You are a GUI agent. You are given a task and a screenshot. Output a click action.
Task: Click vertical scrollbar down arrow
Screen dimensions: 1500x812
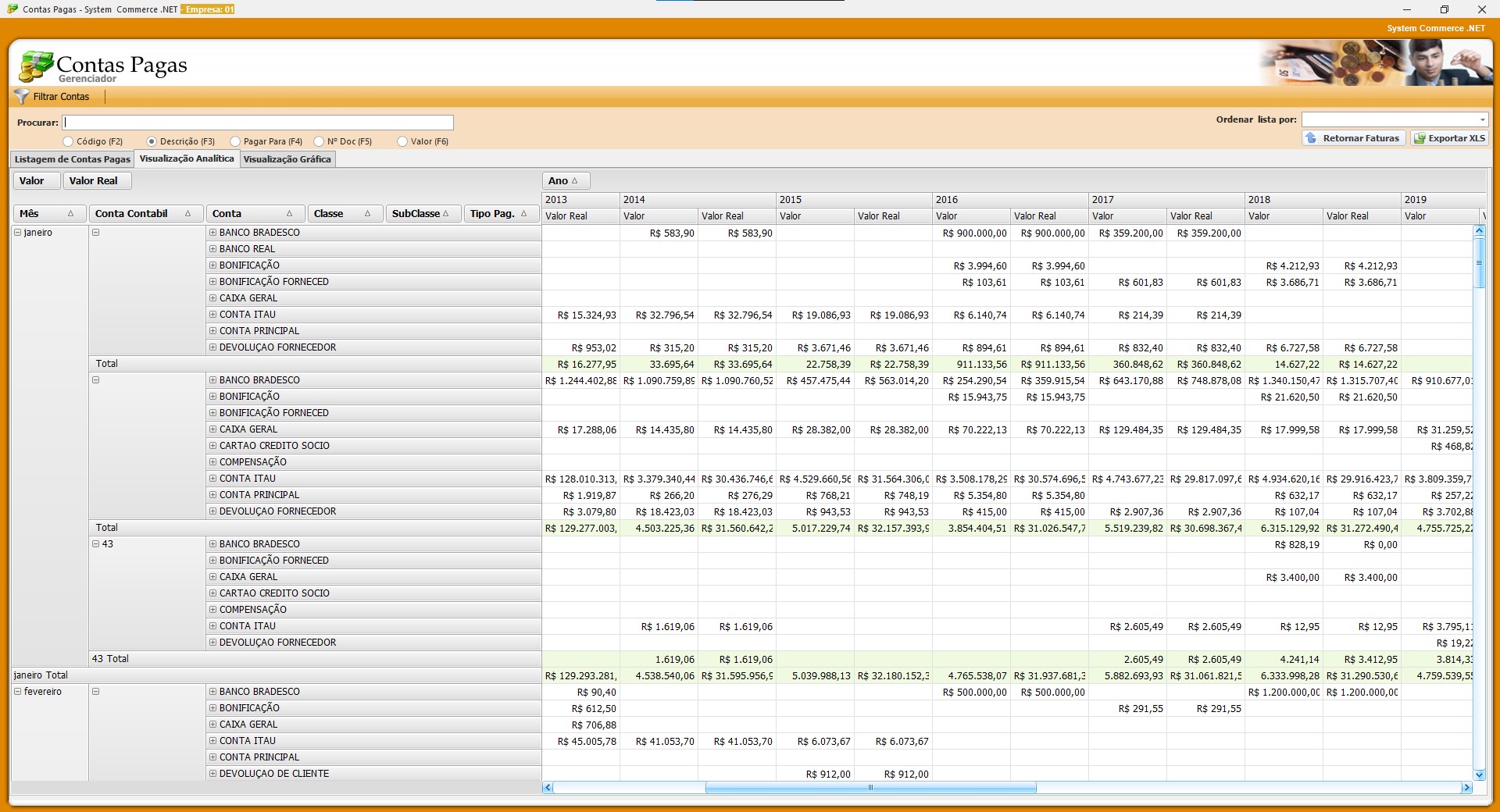pos(1479,775)
